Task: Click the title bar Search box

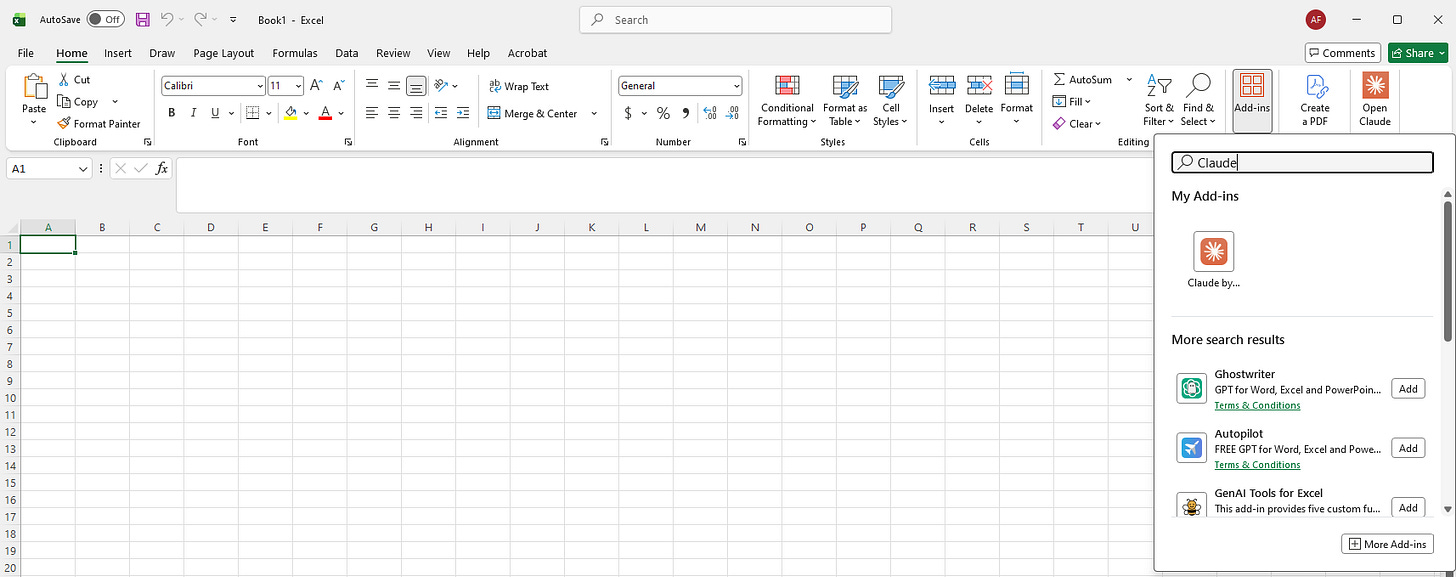Action: (x=735, y=19)
